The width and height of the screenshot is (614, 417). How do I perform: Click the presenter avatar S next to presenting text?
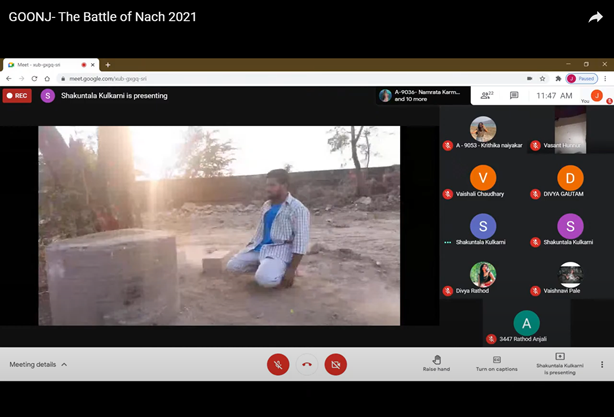click(48, 96)
